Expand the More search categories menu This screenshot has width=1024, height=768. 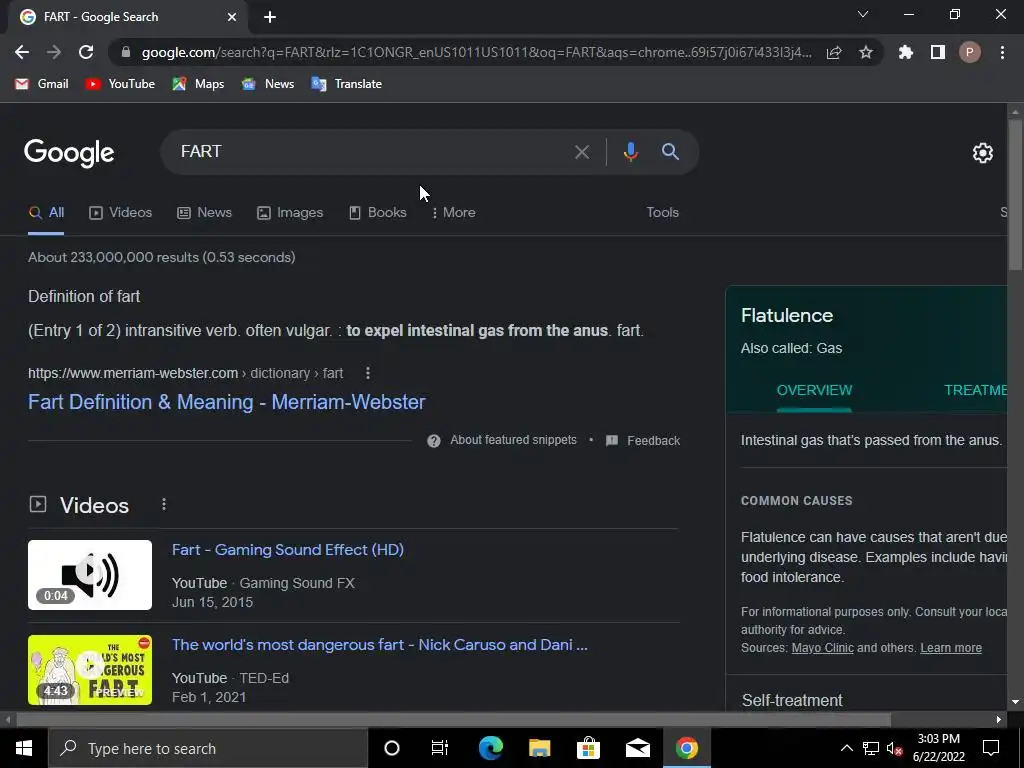(453, 213)
